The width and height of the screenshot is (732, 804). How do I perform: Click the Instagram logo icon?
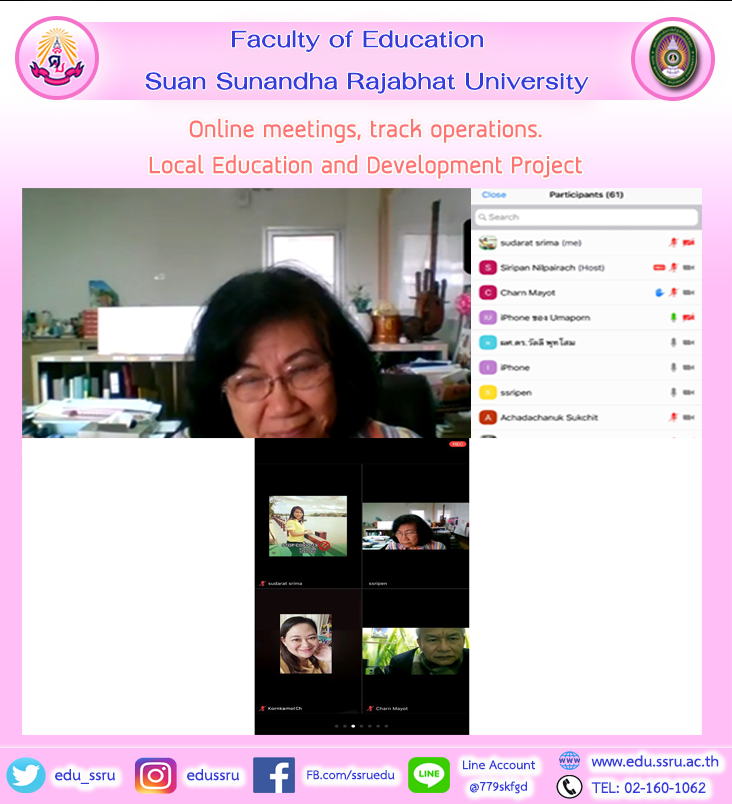[156, 776]
